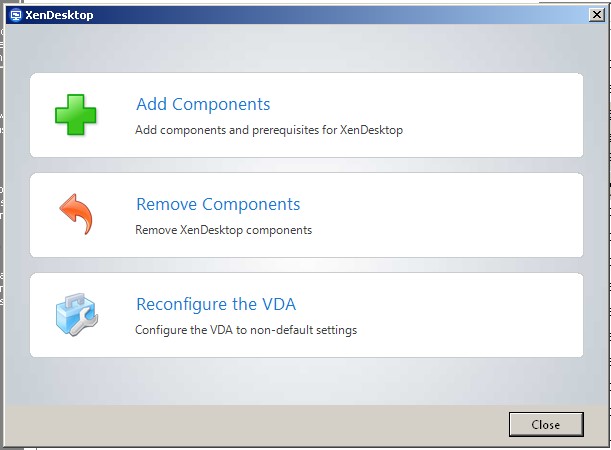
Task: Click the gap between Add and Remove cards
Action: tap(300, 165)
